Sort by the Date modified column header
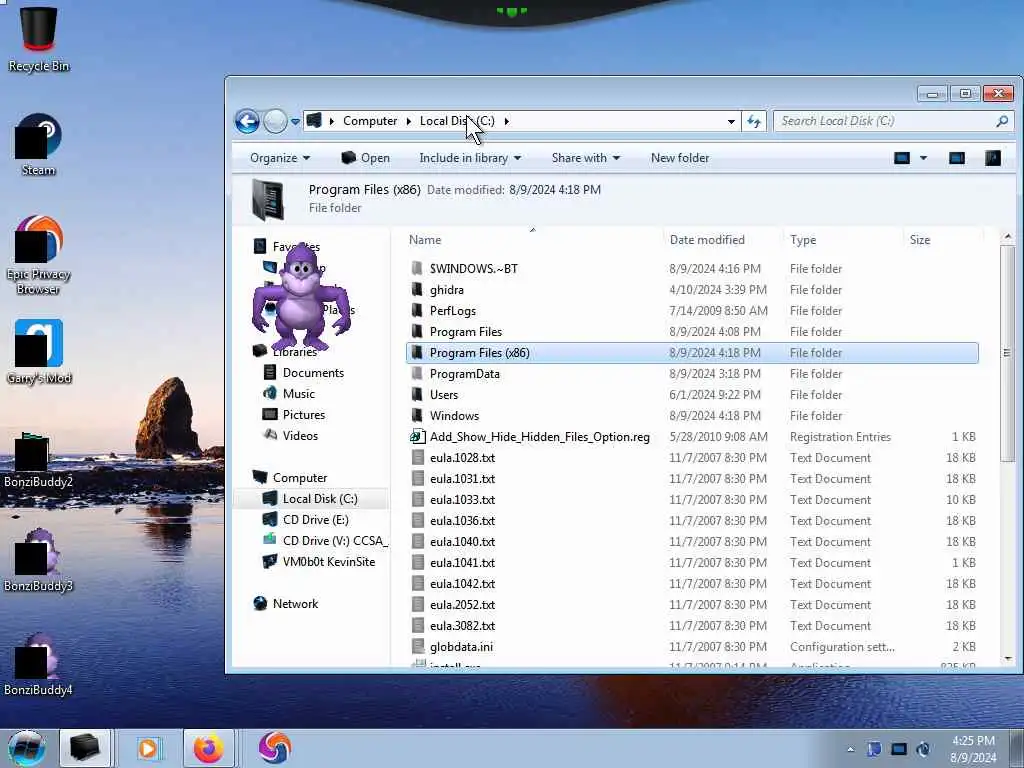The width and height of the screenshot is (1024, 768). tap(707, 240)
